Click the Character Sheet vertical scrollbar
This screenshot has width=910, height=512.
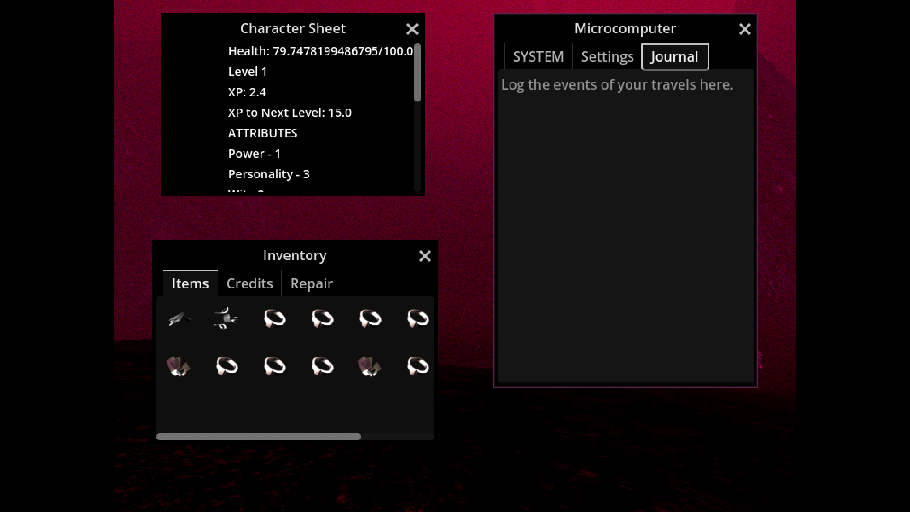click(x=417, y=72)
